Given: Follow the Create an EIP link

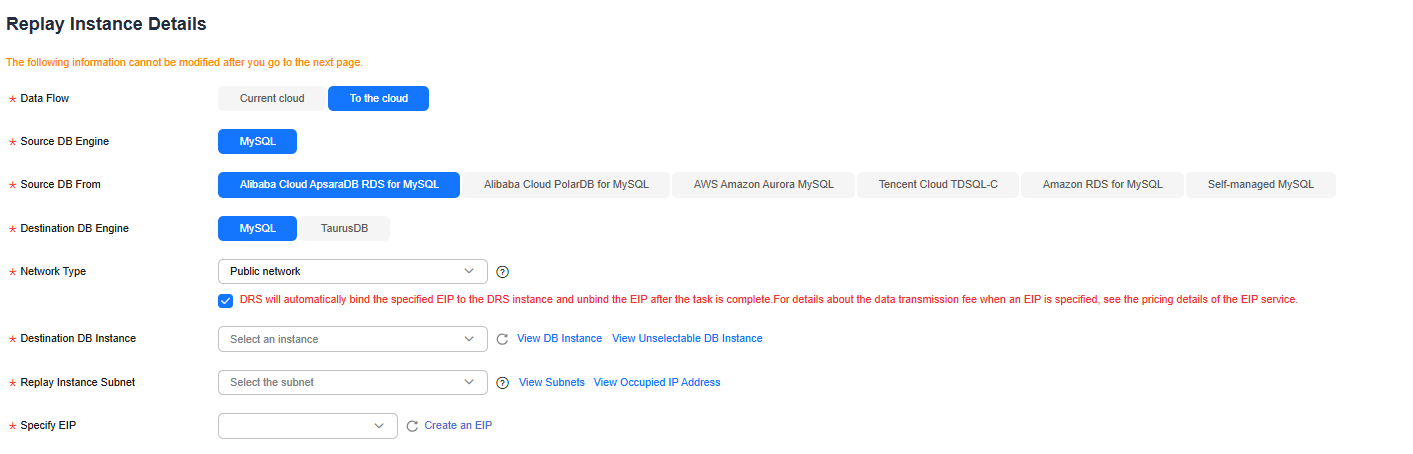Looking at the screenshot, I should [458, 426].
